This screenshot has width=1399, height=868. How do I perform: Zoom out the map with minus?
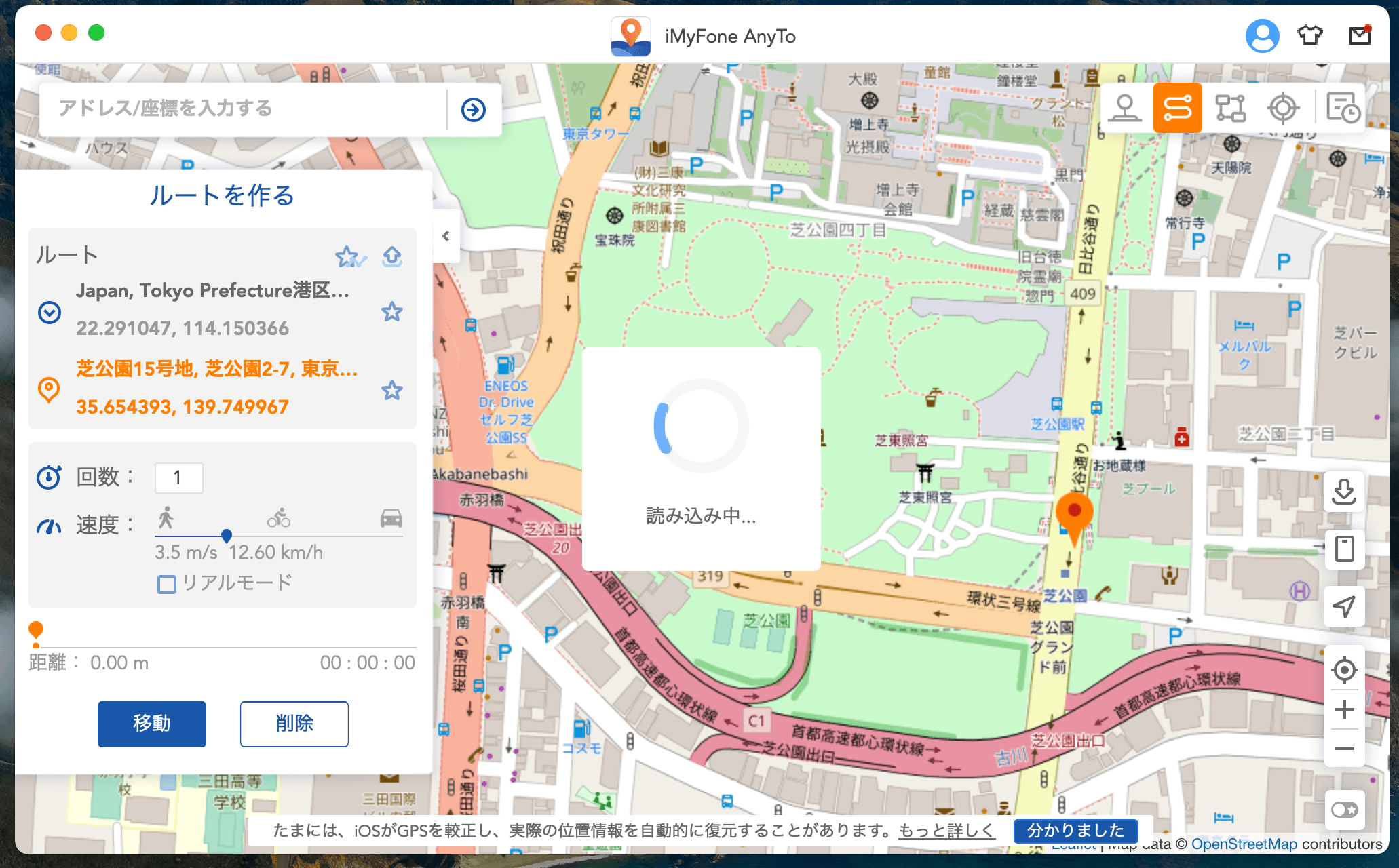[1344, 749]
